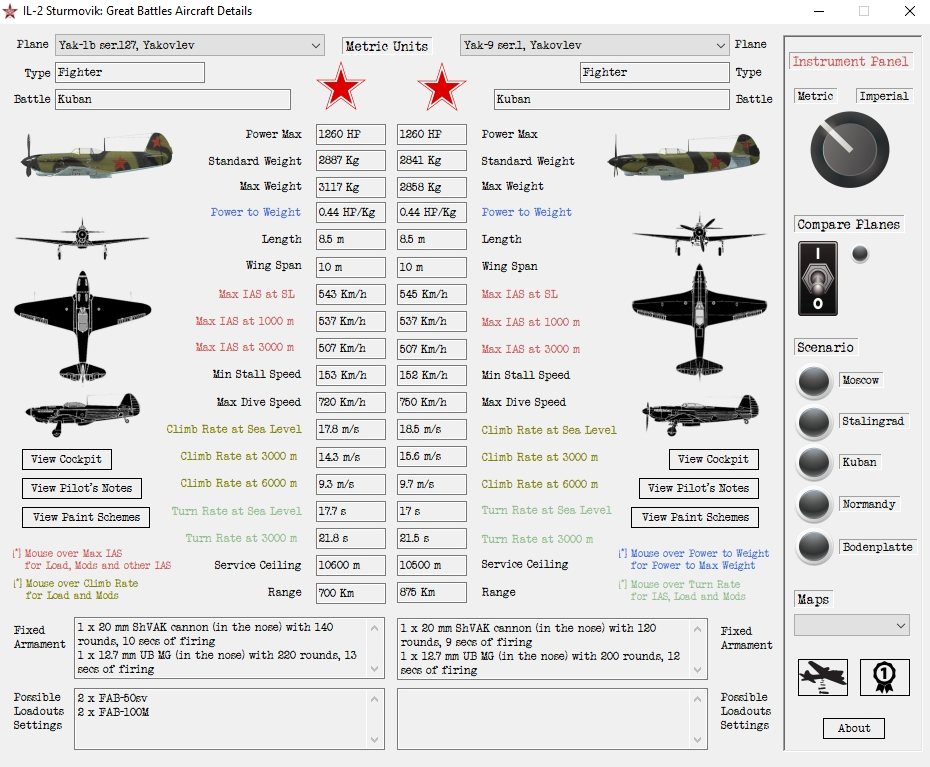This screenshot has width=930, height=767.
Task: Click the bomber plane icon under Maps
Action: click(x=822, y=677)
